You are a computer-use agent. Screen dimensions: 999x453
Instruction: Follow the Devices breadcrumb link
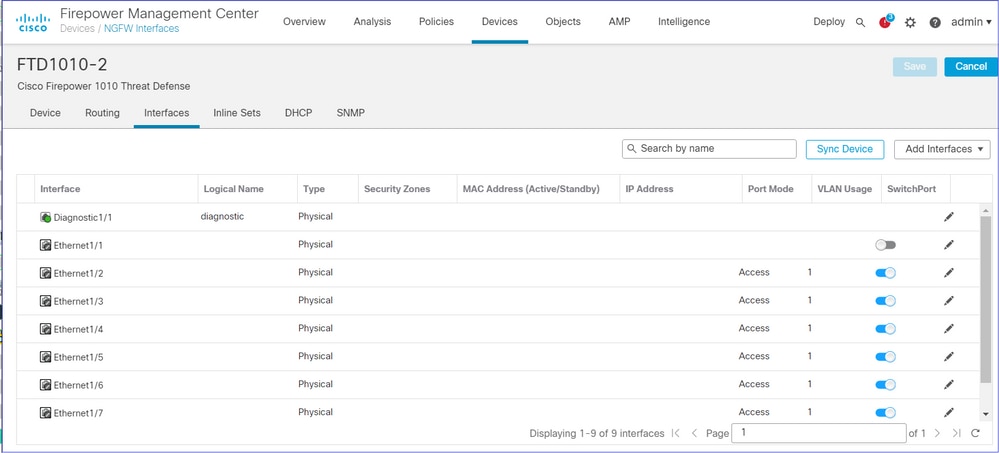tap(76, 29)
